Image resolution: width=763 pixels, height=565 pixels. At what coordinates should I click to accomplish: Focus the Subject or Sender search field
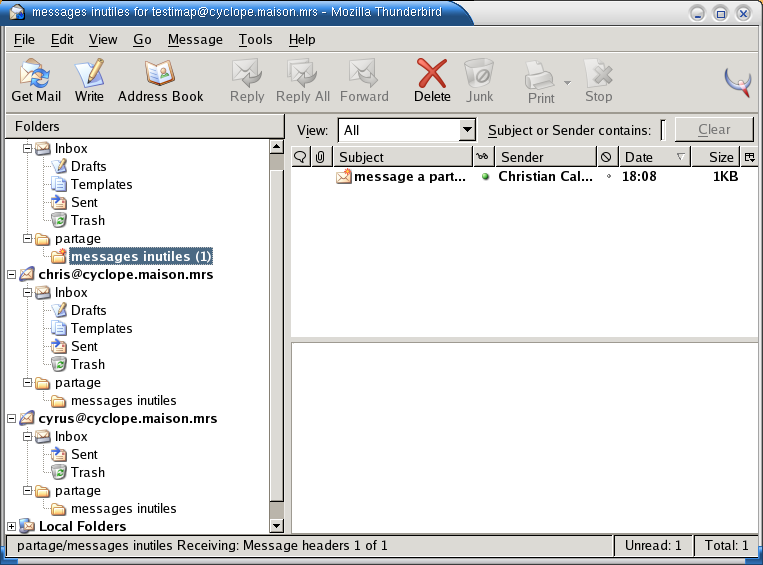tap(663, 130)
